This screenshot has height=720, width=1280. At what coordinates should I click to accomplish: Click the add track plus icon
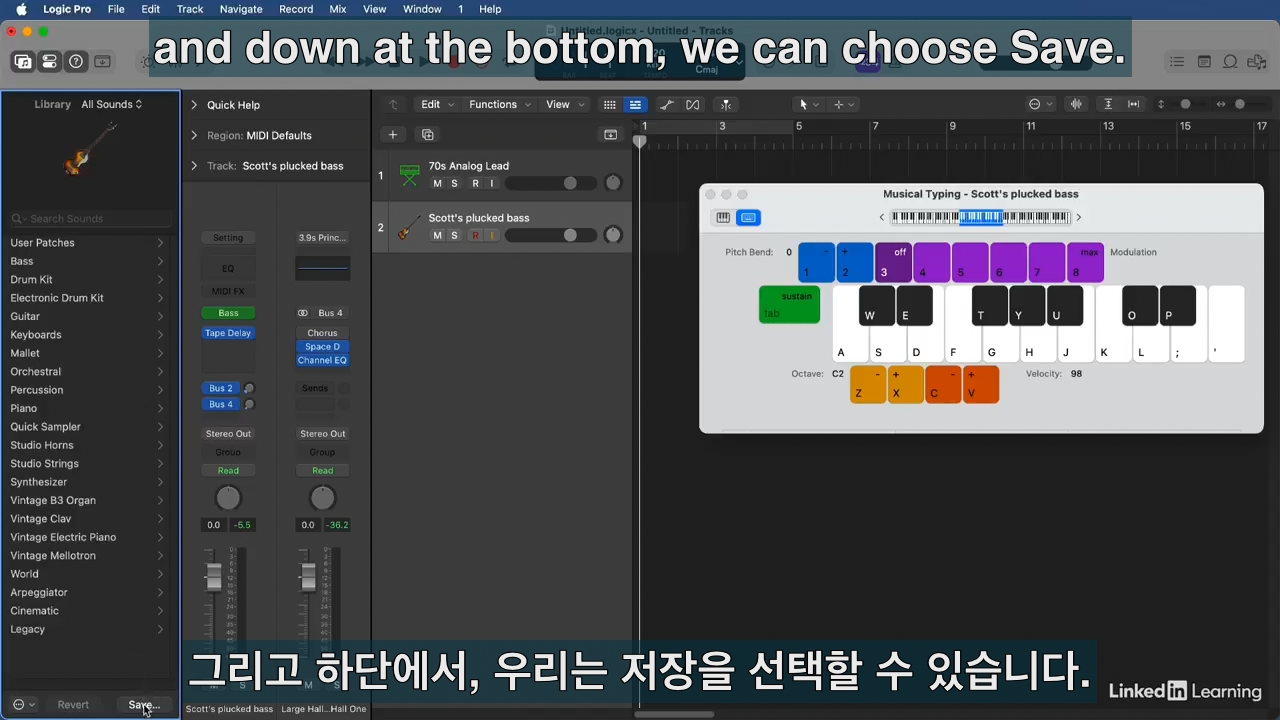(393, 135)
